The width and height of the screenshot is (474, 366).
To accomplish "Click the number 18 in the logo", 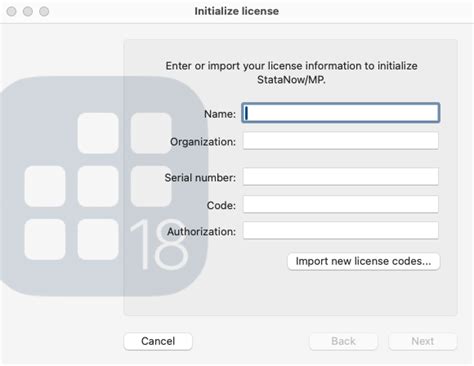I will tap(159, 244).
